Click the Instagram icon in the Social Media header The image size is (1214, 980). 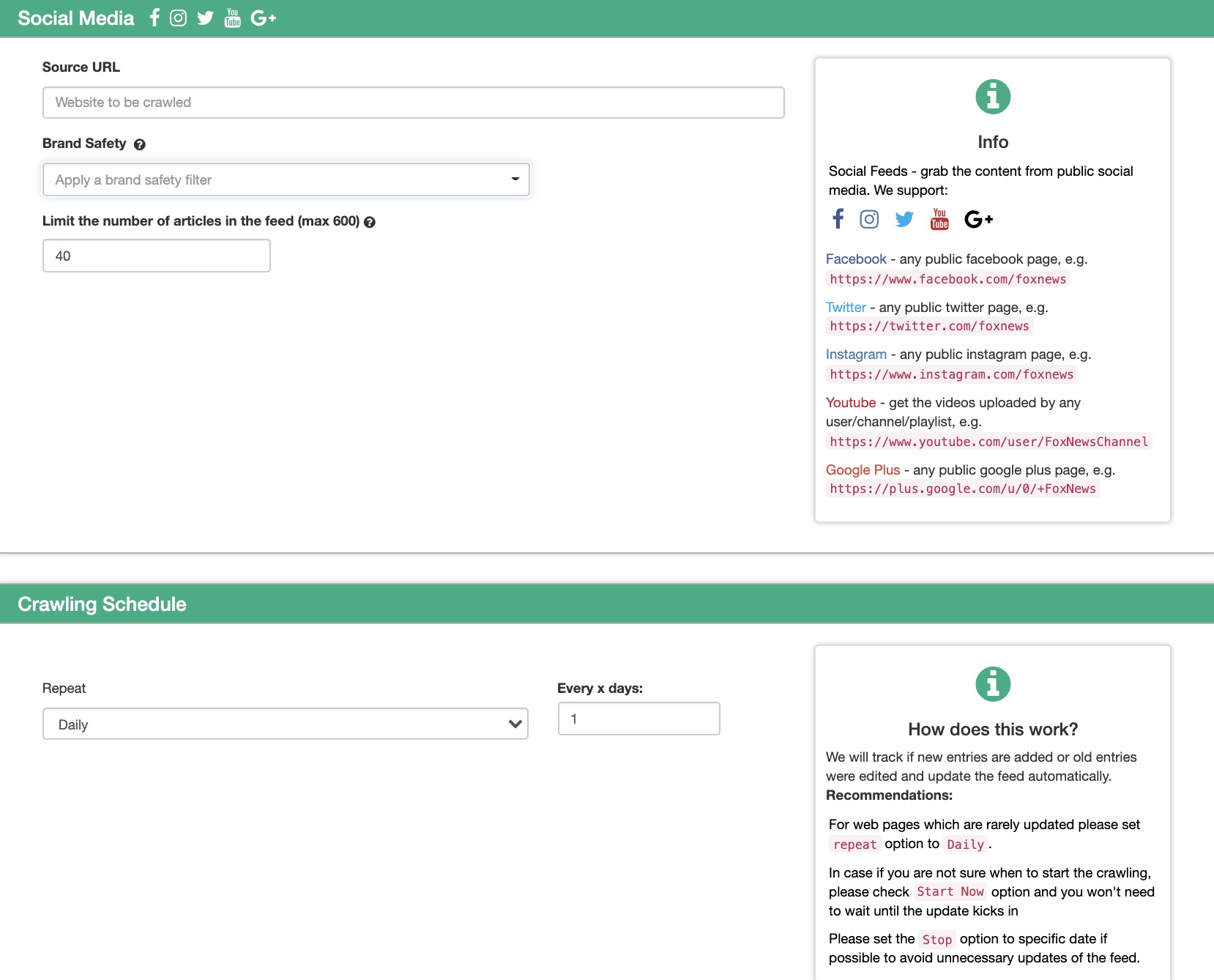178,18
